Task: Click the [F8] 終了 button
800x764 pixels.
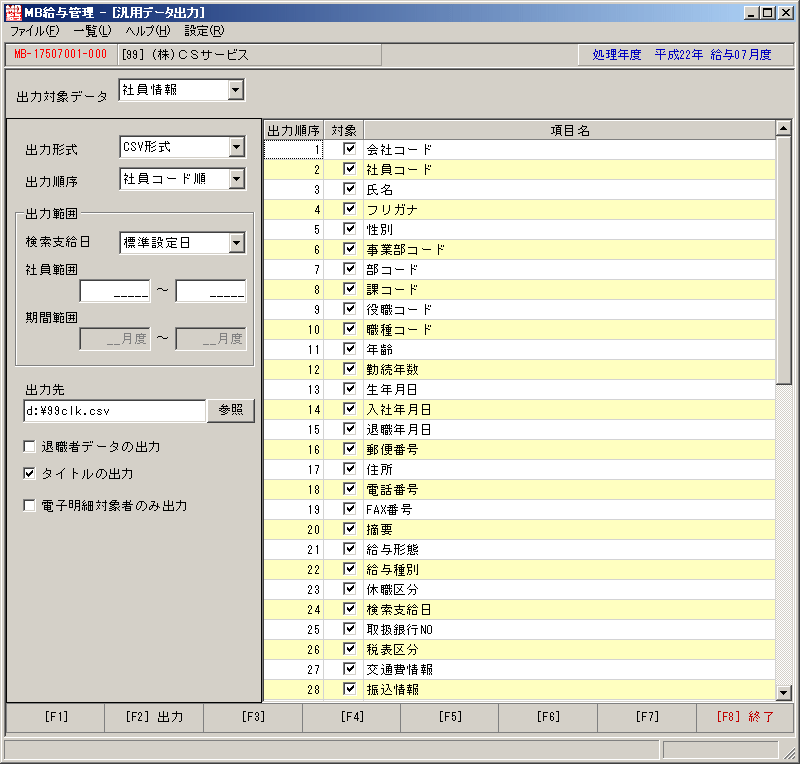Action: coord(745,717)
